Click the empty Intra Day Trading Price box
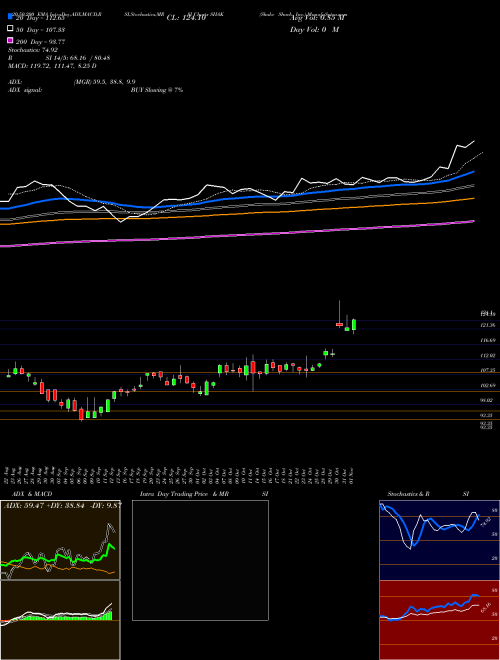This screenshot has width=500, height=660. [200, 560]
